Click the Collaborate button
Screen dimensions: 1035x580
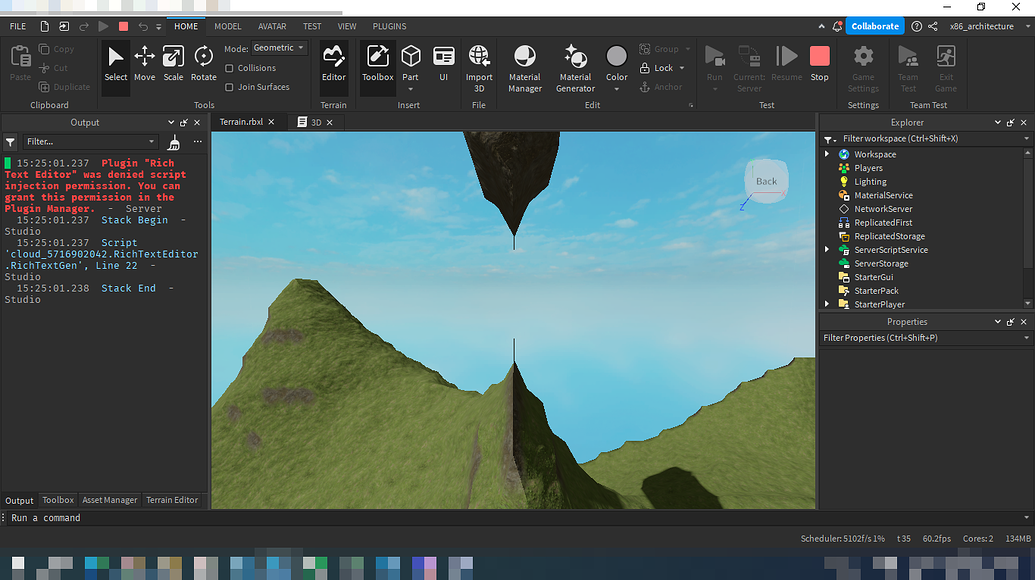[x=875, y=26]
